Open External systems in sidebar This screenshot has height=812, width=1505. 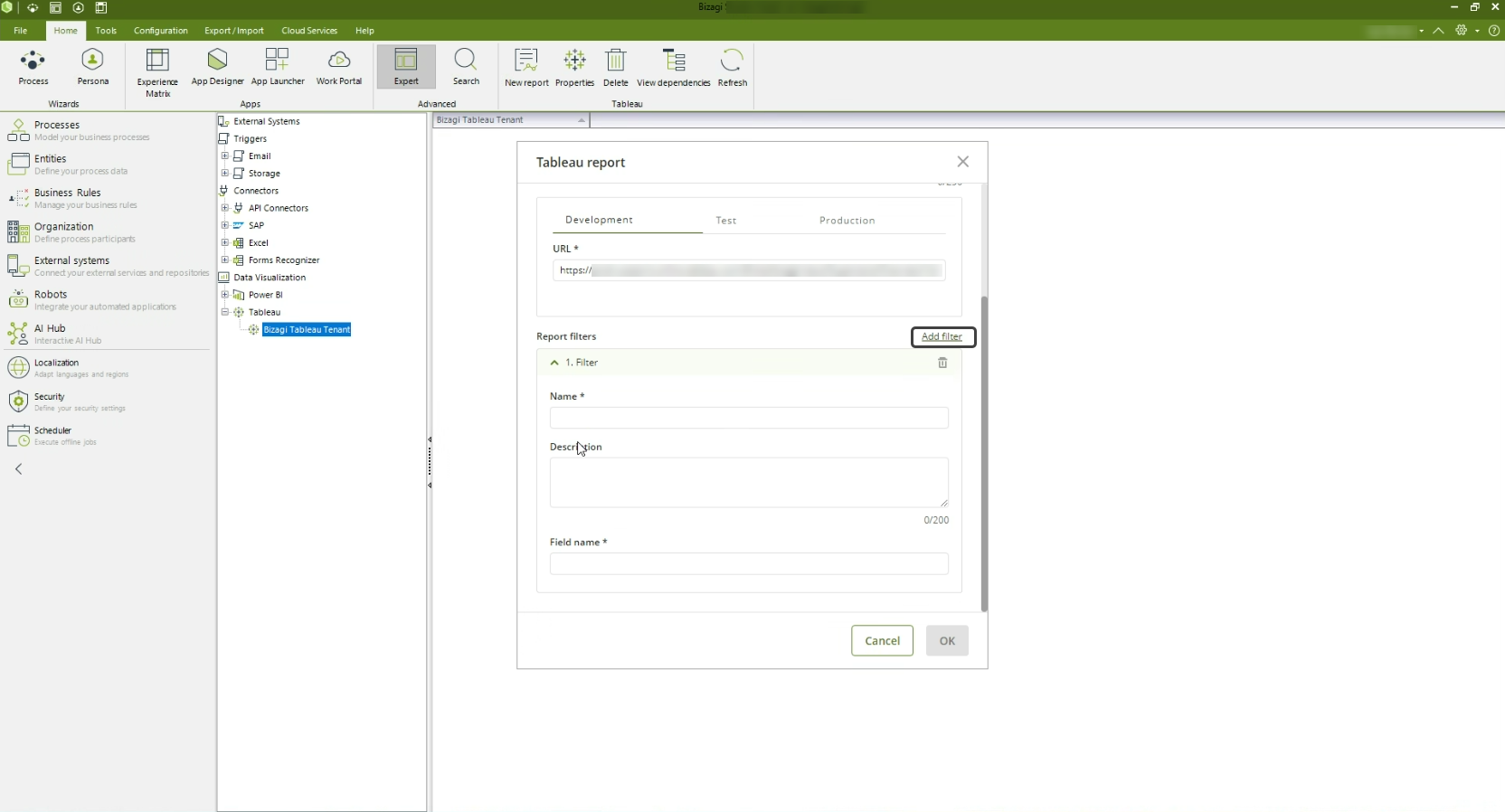point(107,266)
